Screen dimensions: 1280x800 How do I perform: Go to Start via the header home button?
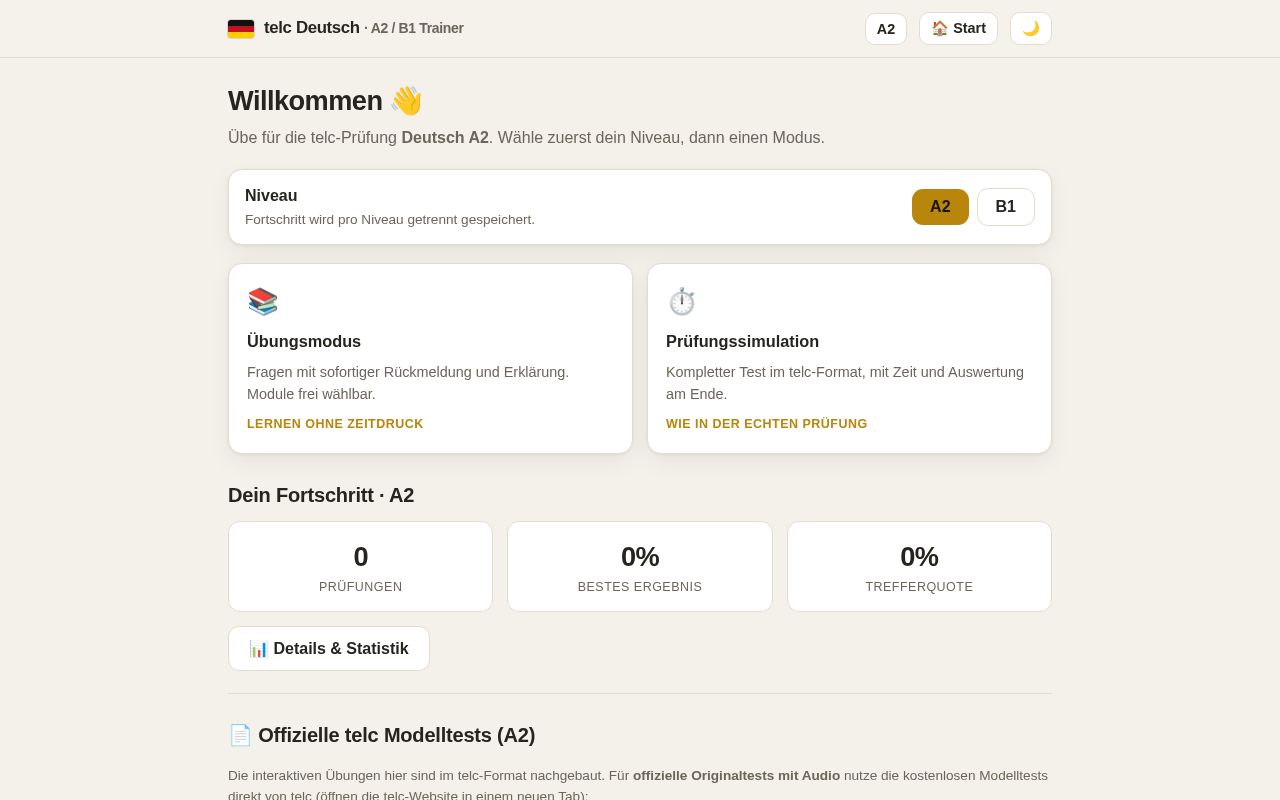pos(958,29)
